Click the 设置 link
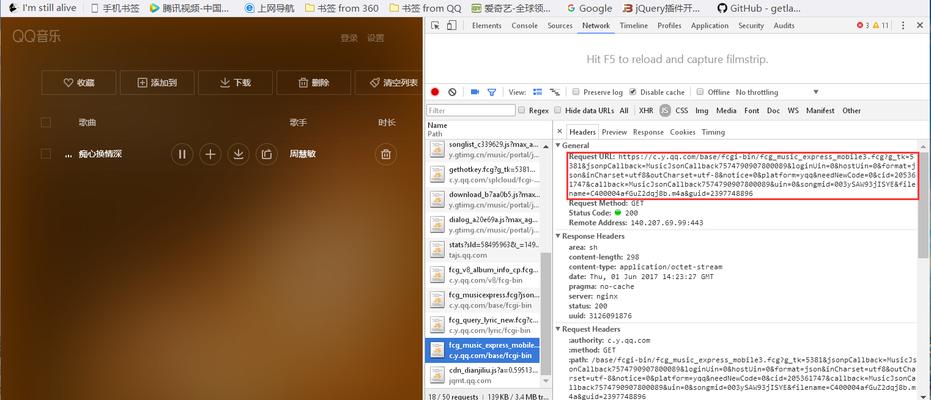 click(x=375, y=38)
